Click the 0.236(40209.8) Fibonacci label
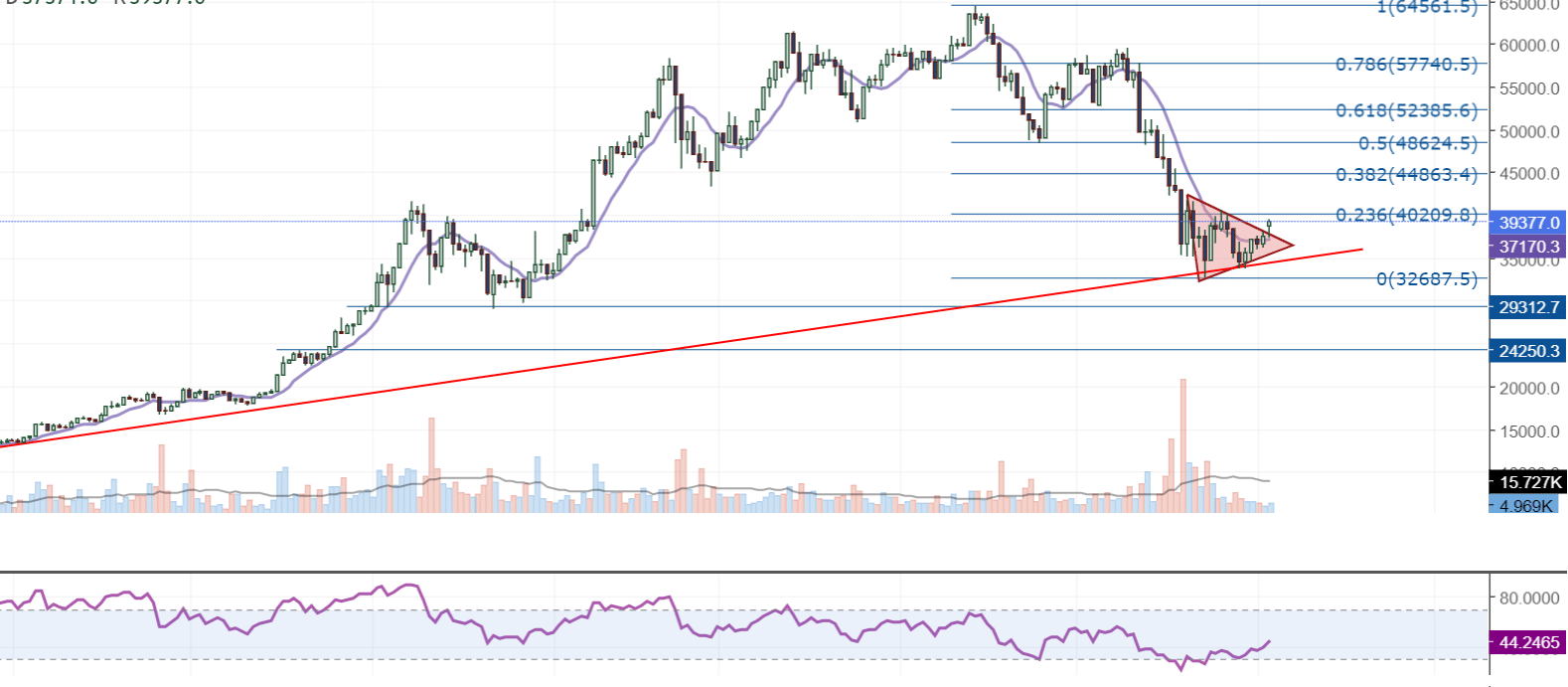 pyautogui.click(x=1406, y=215)
